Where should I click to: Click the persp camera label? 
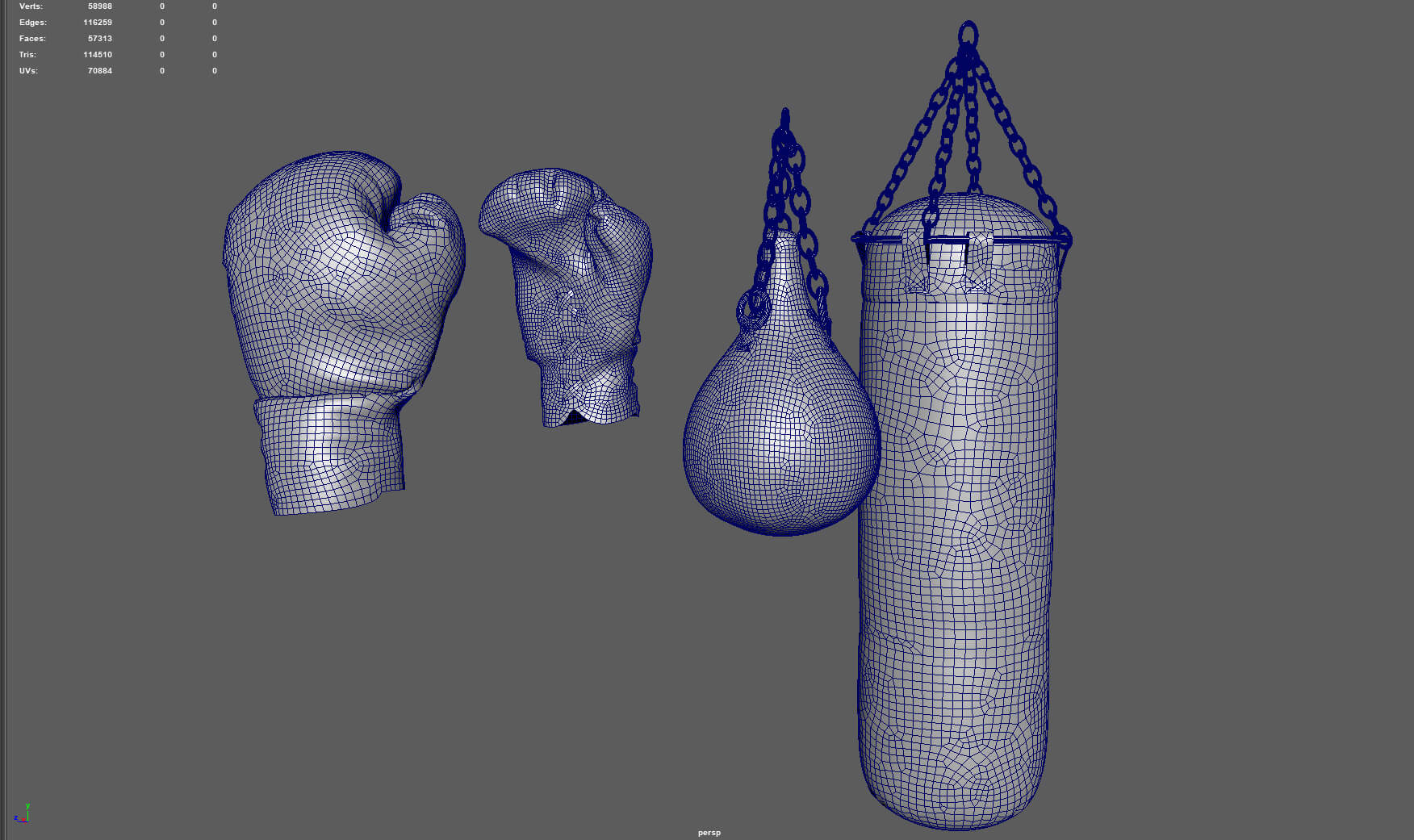(x=709, y=832)
